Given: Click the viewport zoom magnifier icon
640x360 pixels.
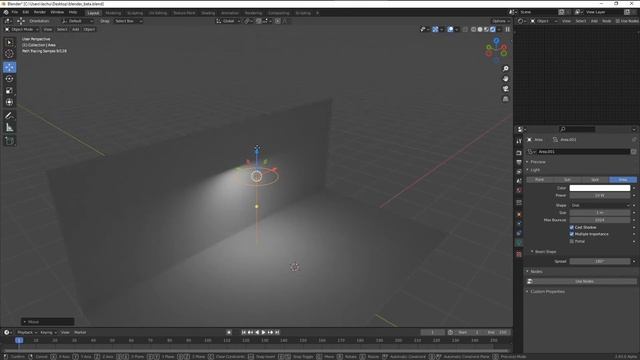Looking at the screenshot, I should coord(506,69).
